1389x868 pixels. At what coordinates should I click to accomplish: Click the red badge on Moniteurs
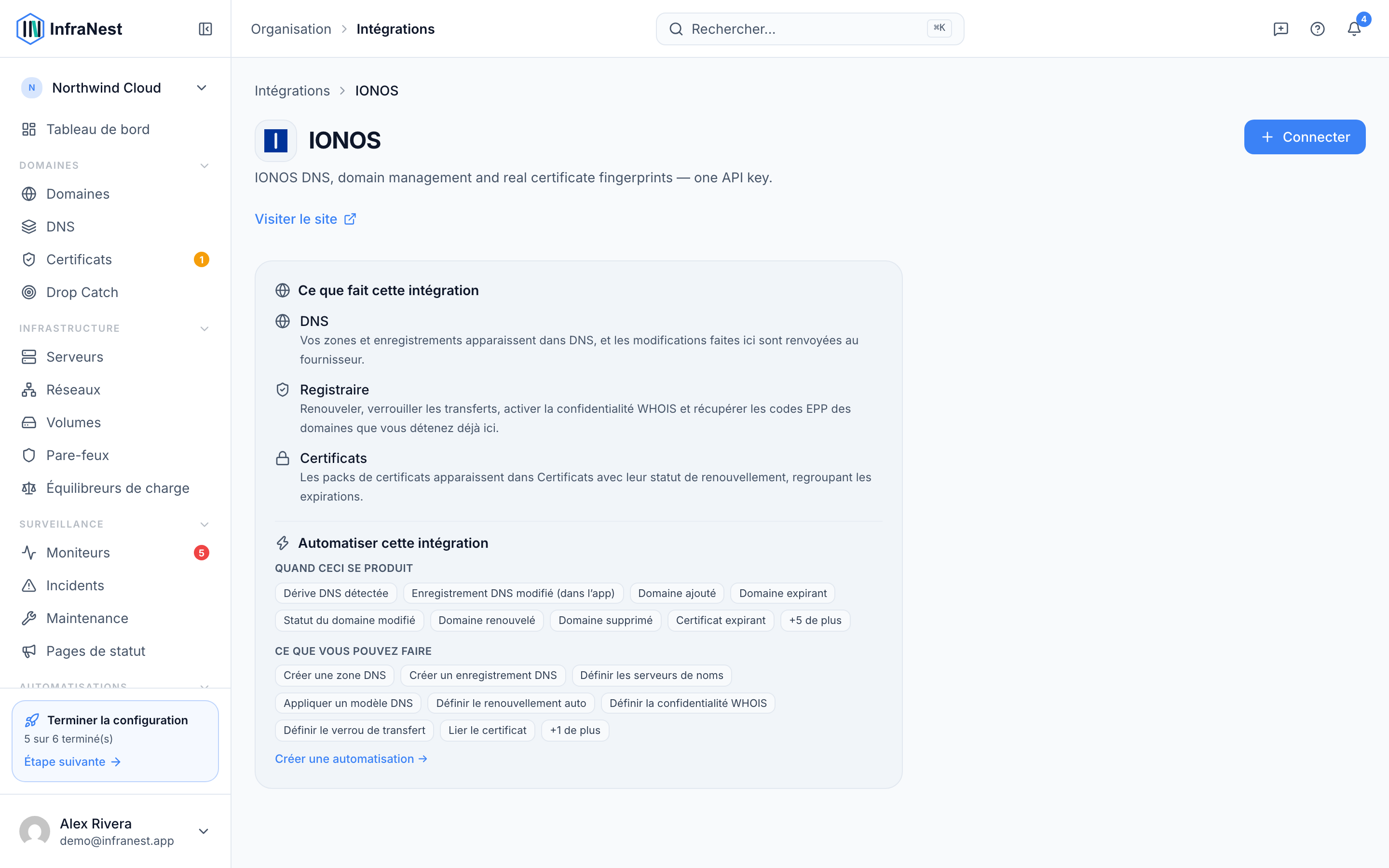pyautogui.click(x=202, y=553)
